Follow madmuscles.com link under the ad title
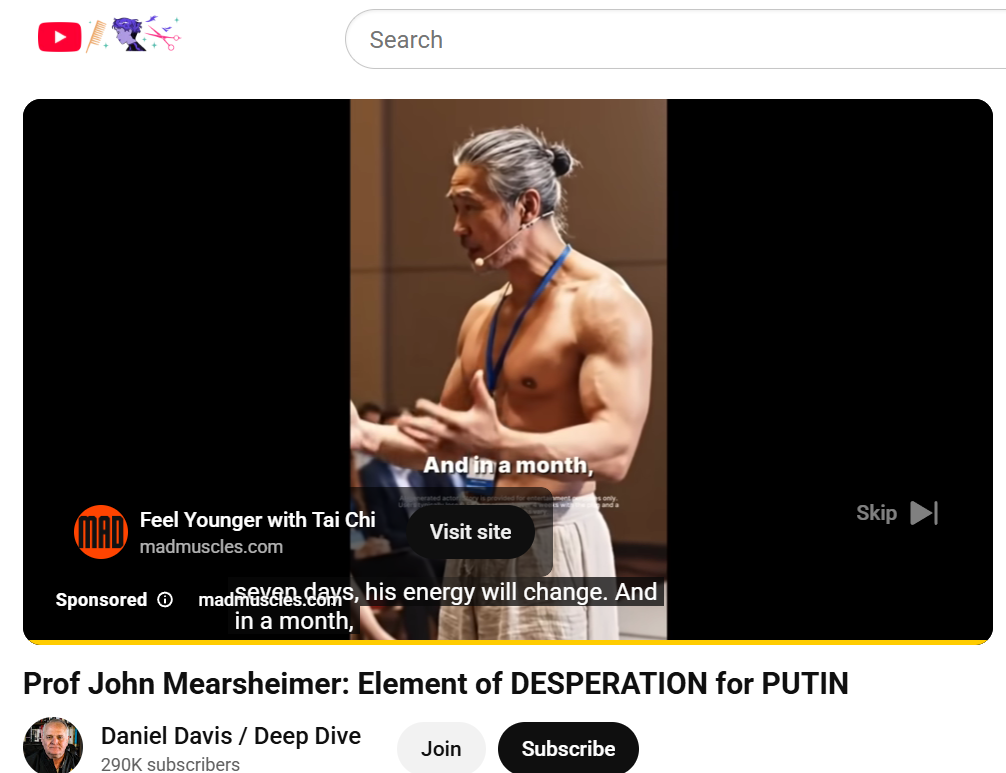This screenshot has height=773, width=1006. 211,547
